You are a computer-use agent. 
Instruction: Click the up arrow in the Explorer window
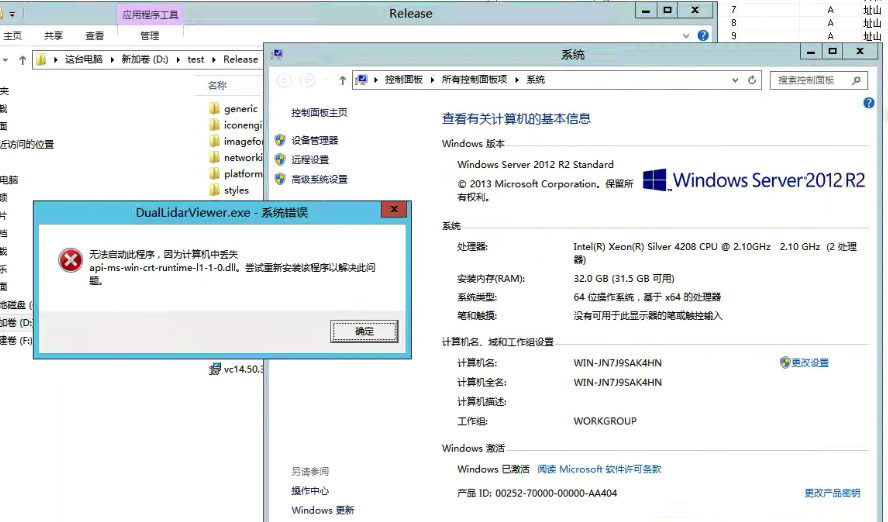(x=22, y=60)
